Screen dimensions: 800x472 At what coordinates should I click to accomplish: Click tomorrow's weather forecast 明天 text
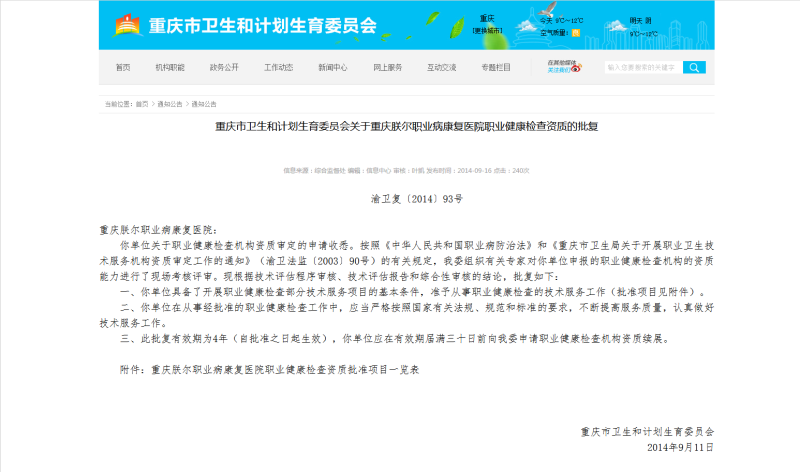click(x=636, y=20)
